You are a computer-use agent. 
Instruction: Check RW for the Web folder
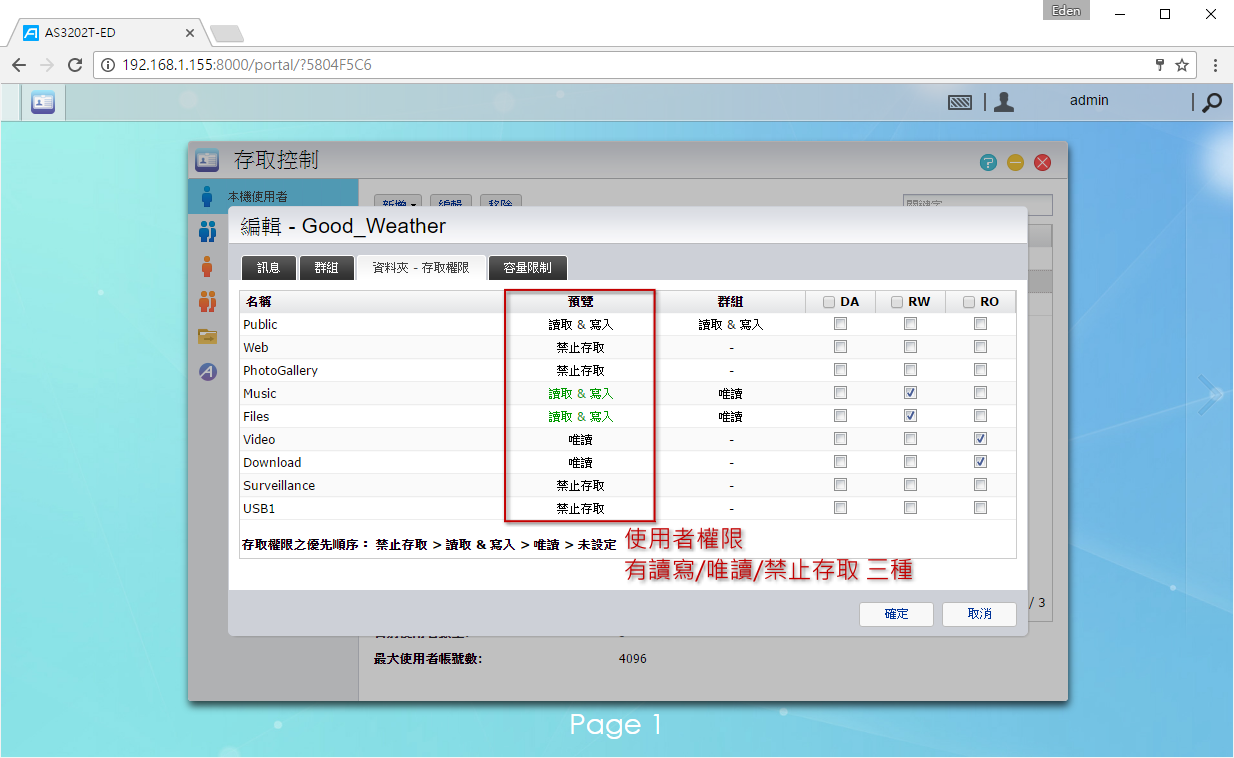(910, 347)
